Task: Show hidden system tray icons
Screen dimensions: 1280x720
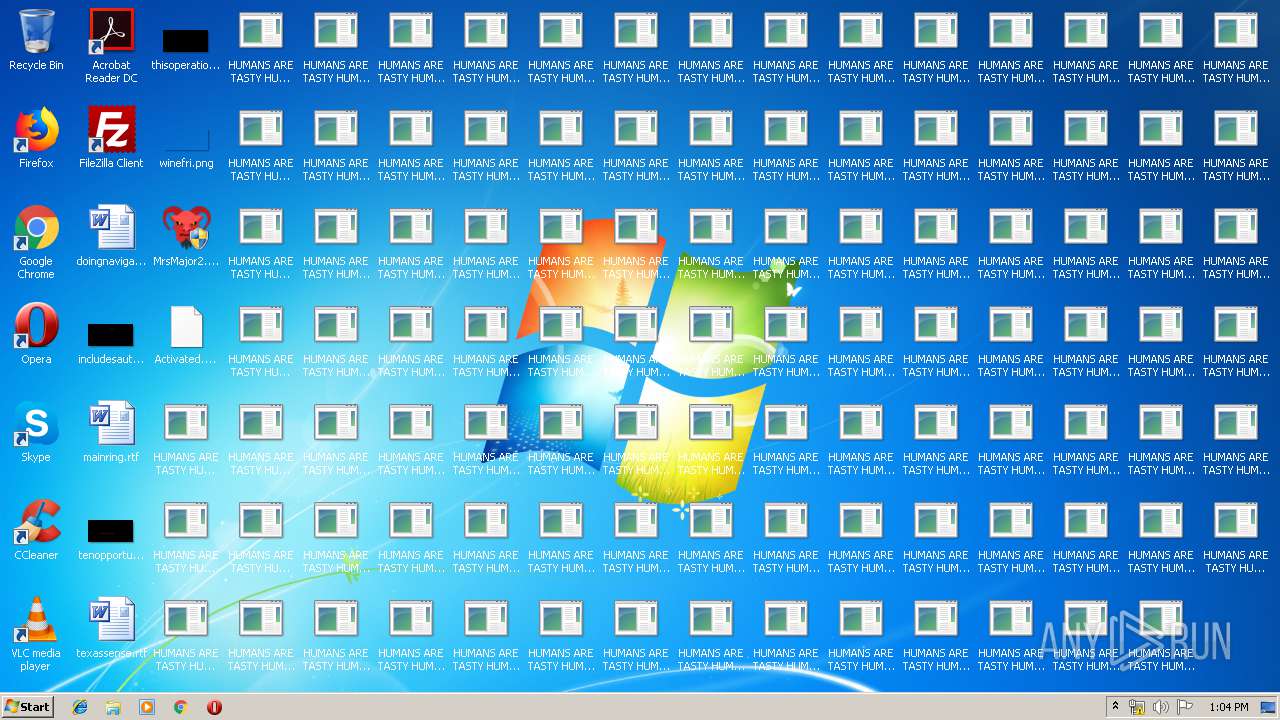Action: (x=1115, y=706)
